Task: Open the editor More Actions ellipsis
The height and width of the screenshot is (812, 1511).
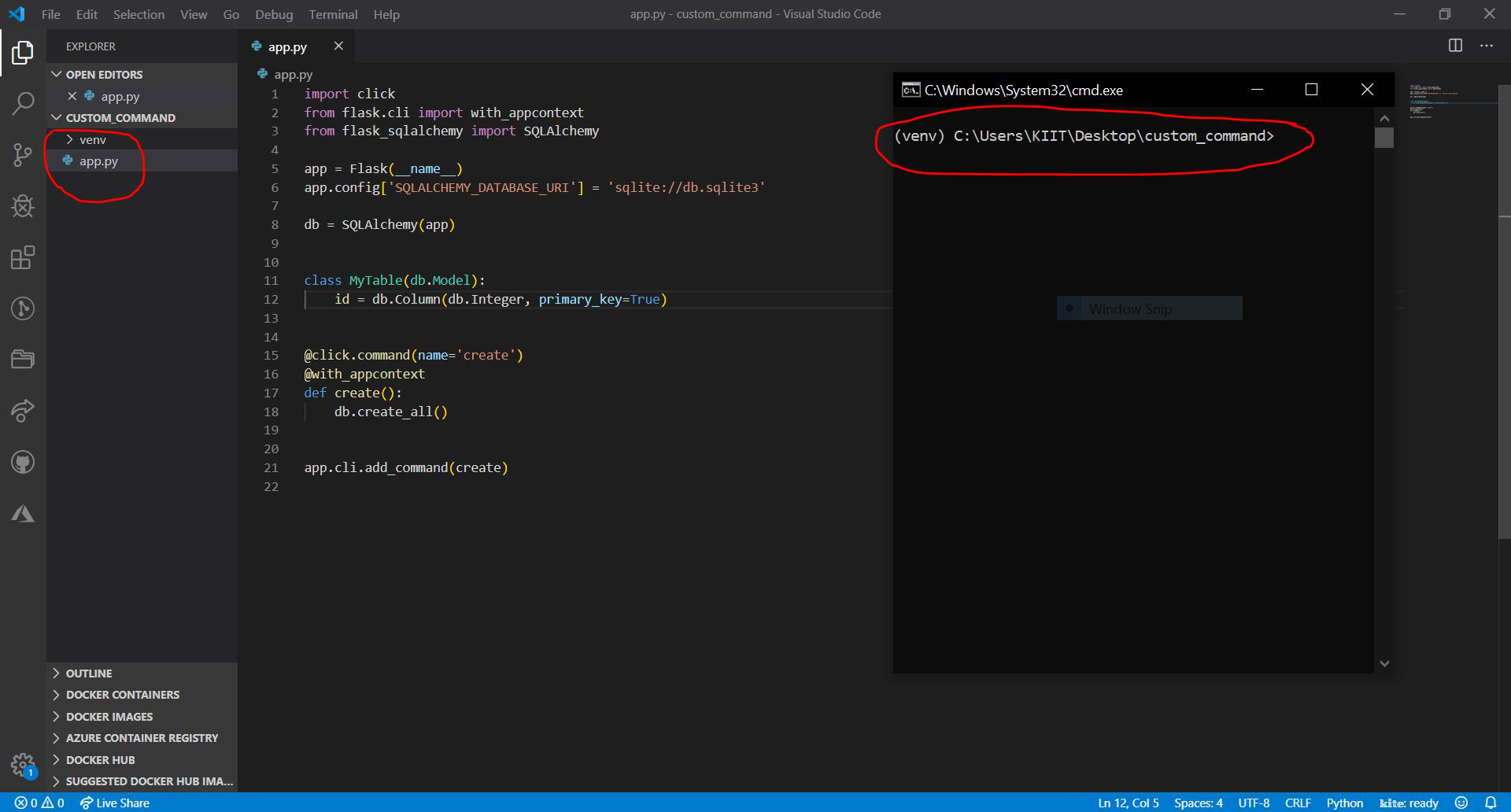Action: 1487,46
